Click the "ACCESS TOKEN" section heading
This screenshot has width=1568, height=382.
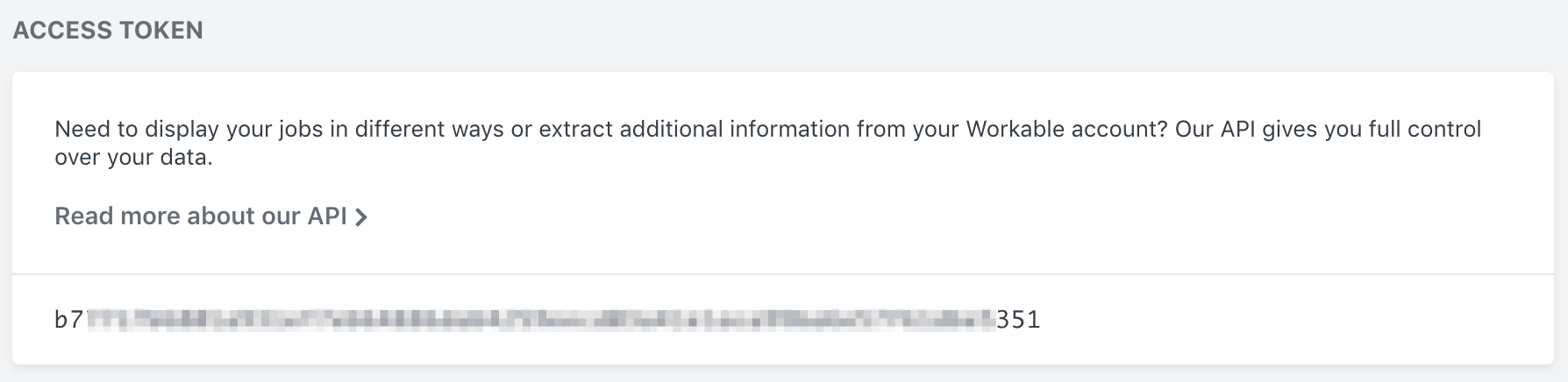108,30
